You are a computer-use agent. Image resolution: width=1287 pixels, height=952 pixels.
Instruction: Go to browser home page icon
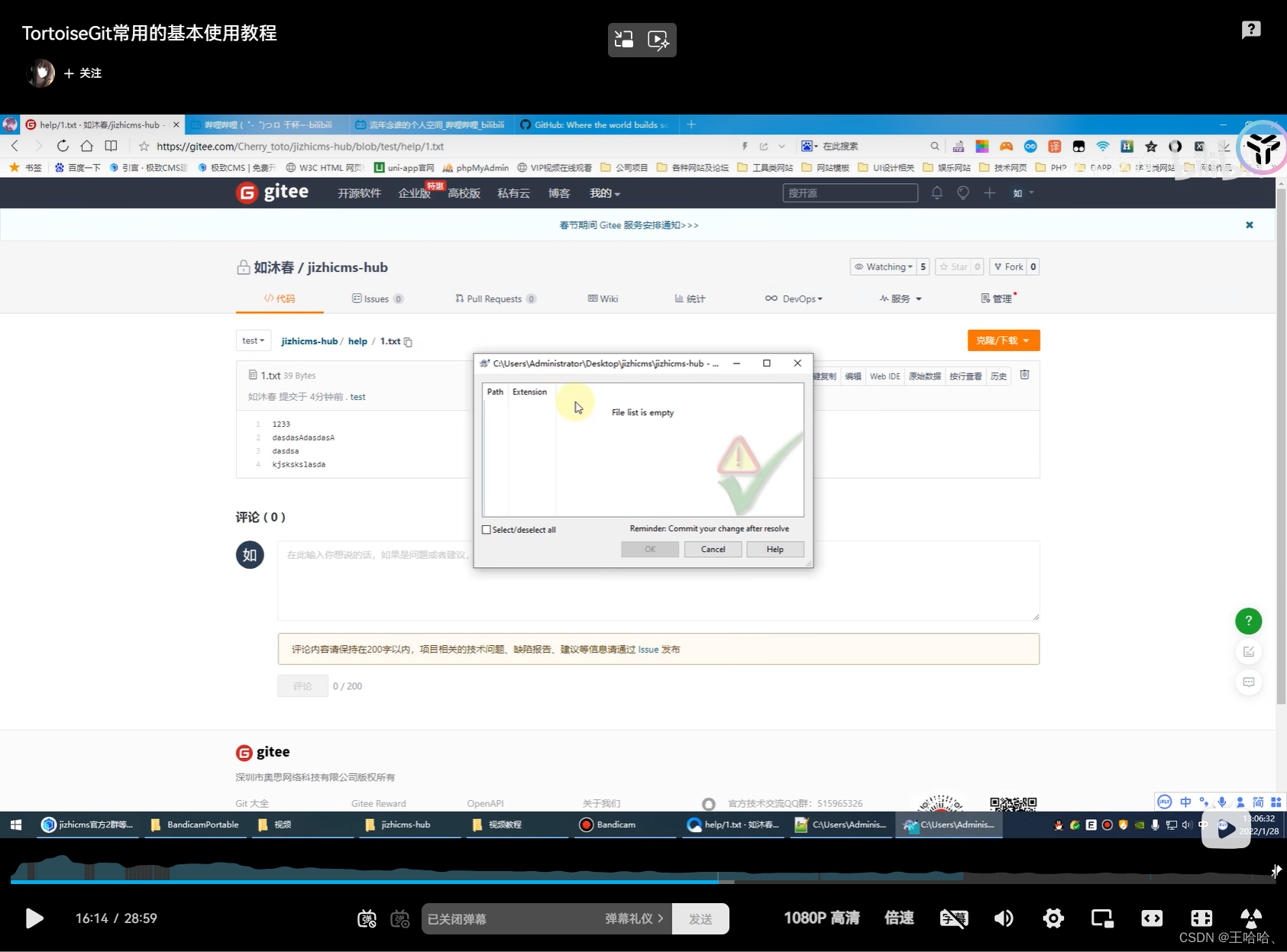pyautogui.click(x=86, y=146)
